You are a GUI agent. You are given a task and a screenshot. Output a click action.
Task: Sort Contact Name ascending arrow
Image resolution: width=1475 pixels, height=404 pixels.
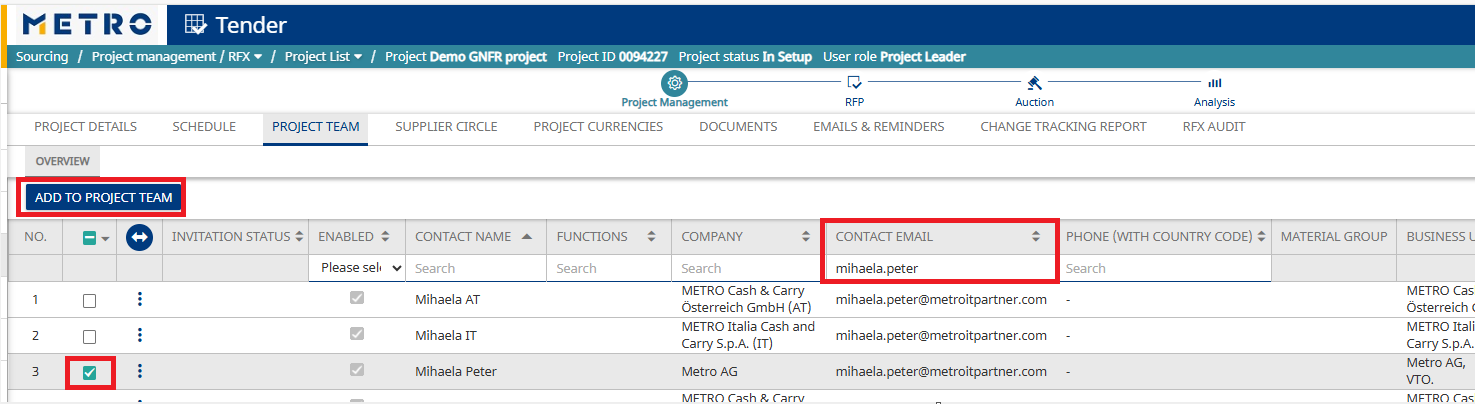click(527, 237)
